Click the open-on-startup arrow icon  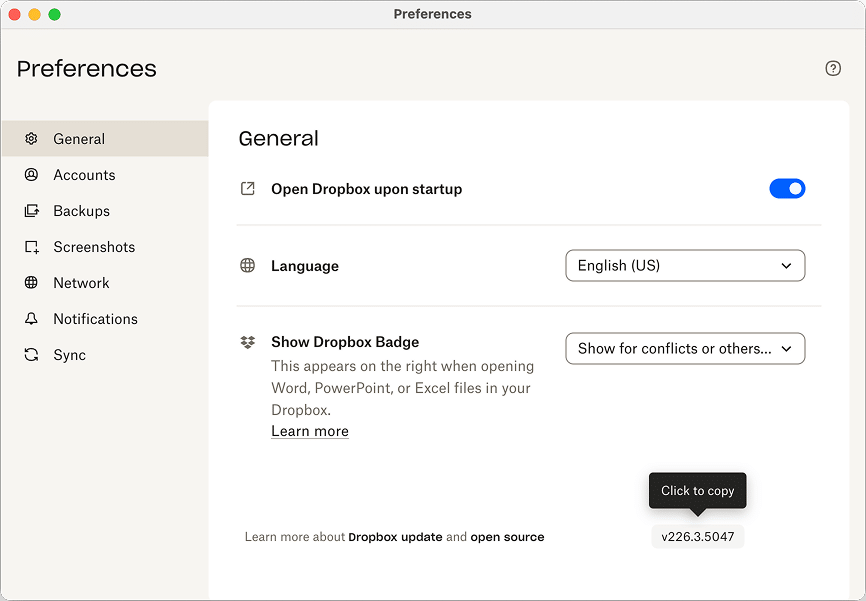click(x=247, y=189)
